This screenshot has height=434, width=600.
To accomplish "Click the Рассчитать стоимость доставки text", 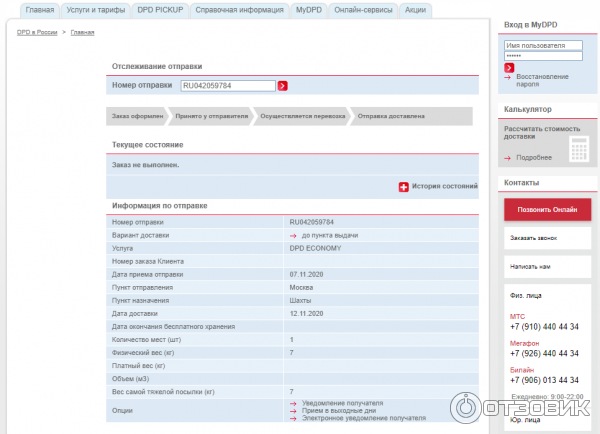I will click(542, 133).
